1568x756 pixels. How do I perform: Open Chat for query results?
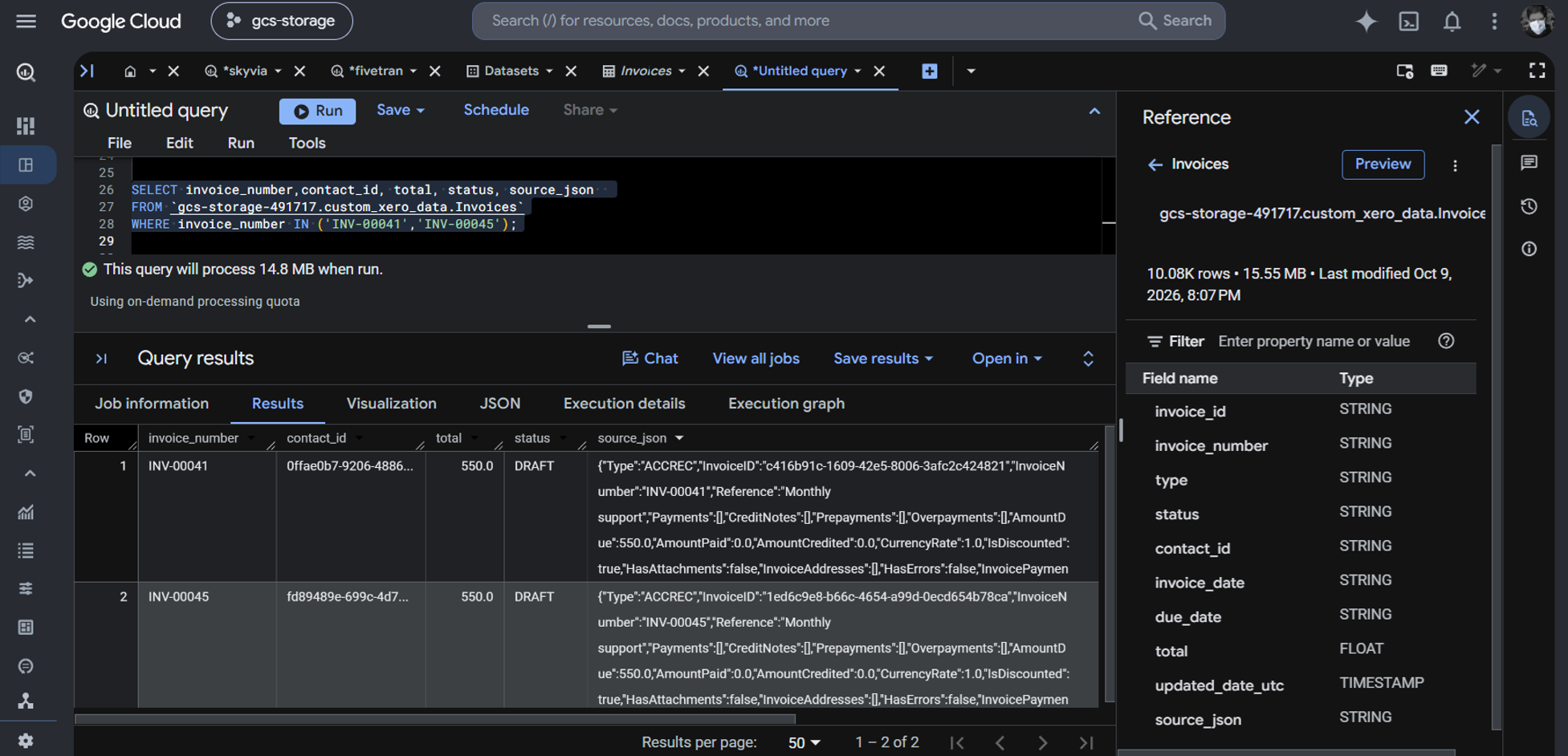pos(650,359)
